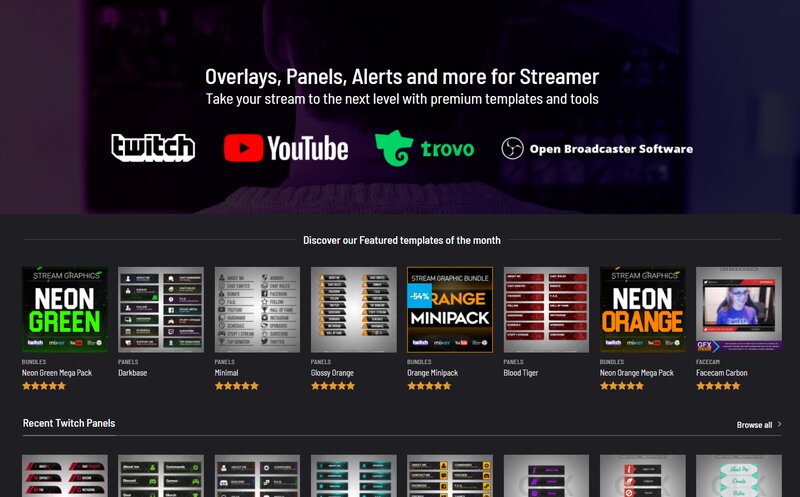
Task: Click the PANELS label above Glossy Orange
Action: point(321,362)
